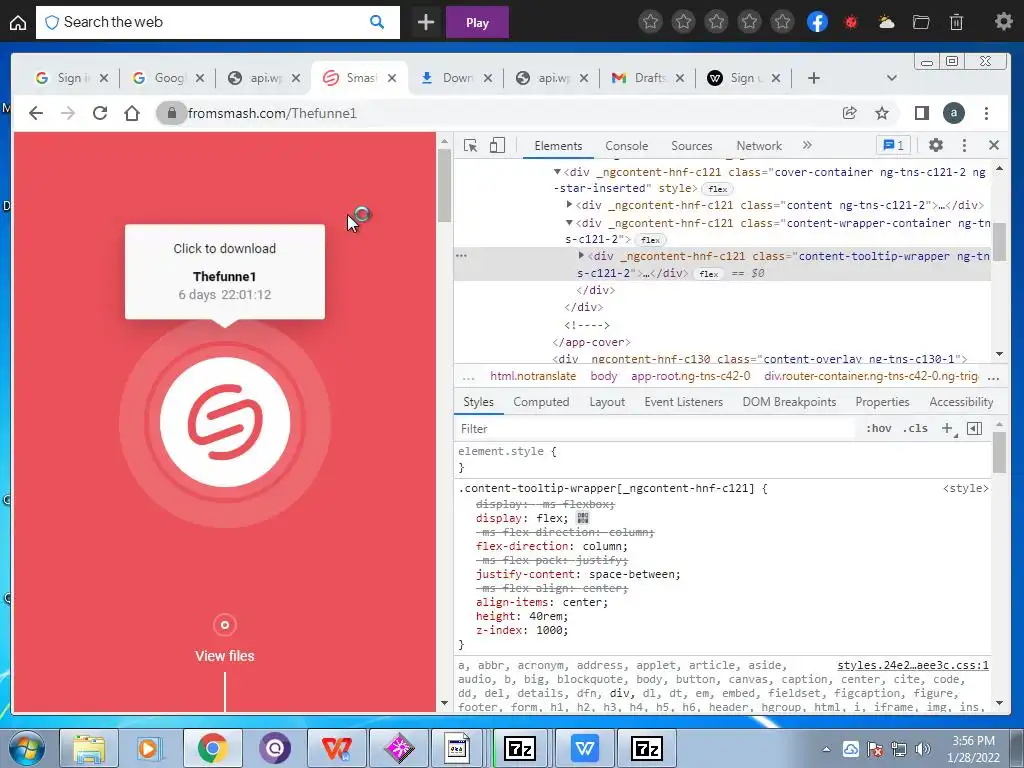Open DevTools customize three-dot menu

click(x=964, y=145)
